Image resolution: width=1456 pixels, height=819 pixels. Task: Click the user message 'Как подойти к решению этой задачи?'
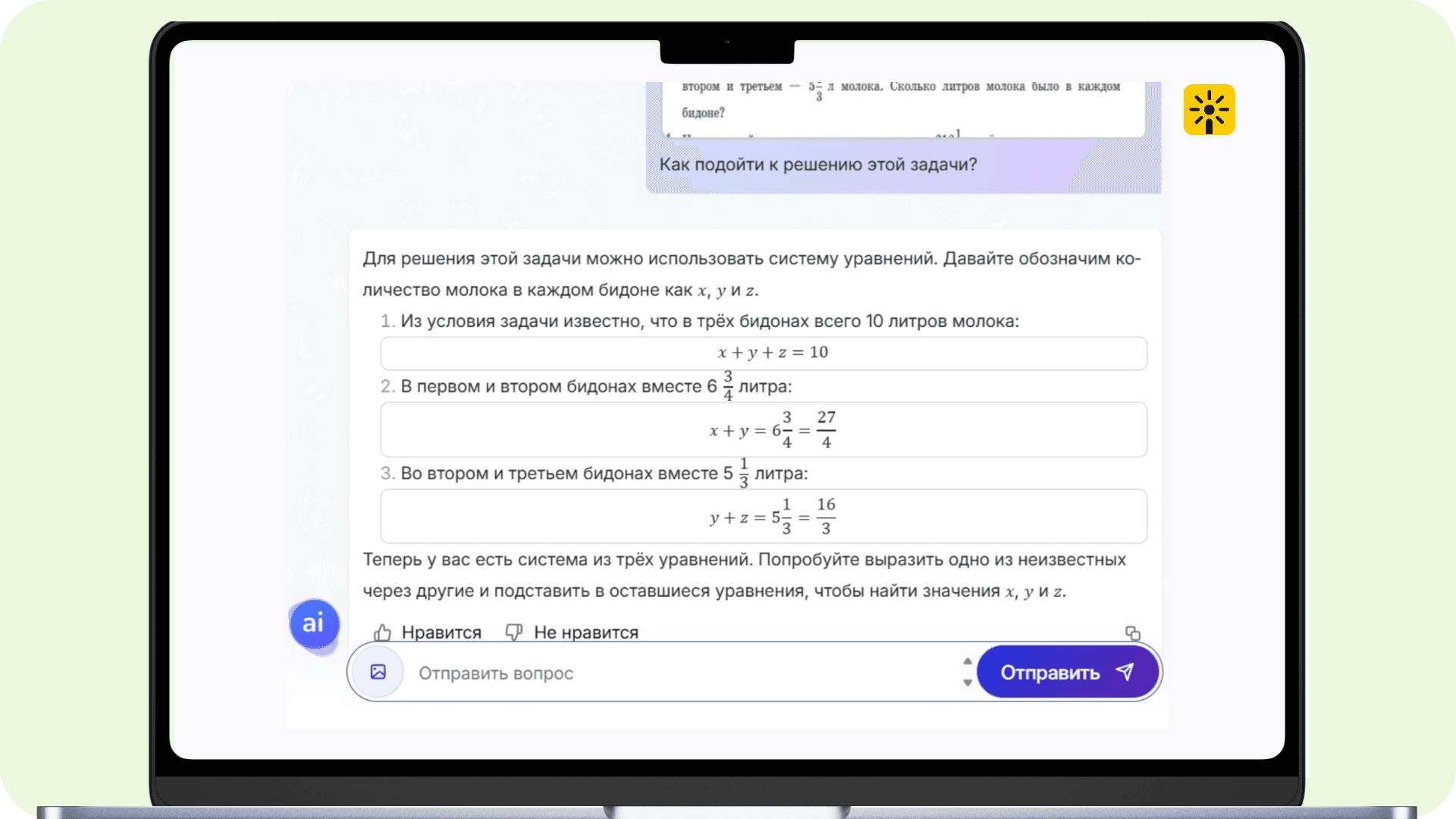(x=818, y=165)
